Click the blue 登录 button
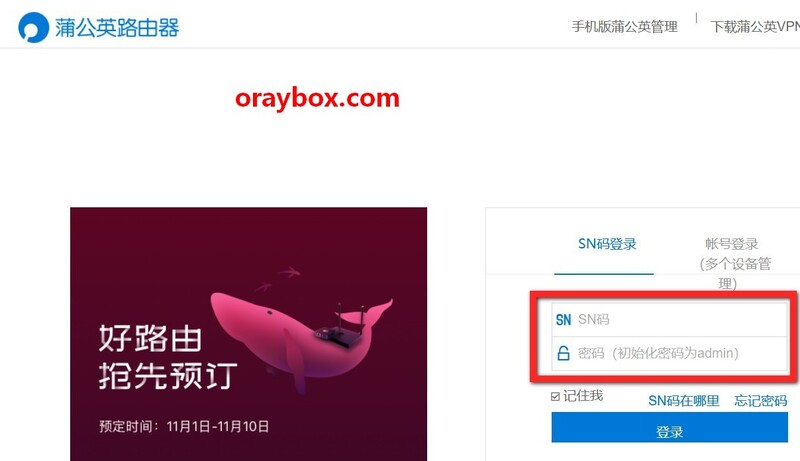This screenshot has width=800, height=461. coord(669,427)
